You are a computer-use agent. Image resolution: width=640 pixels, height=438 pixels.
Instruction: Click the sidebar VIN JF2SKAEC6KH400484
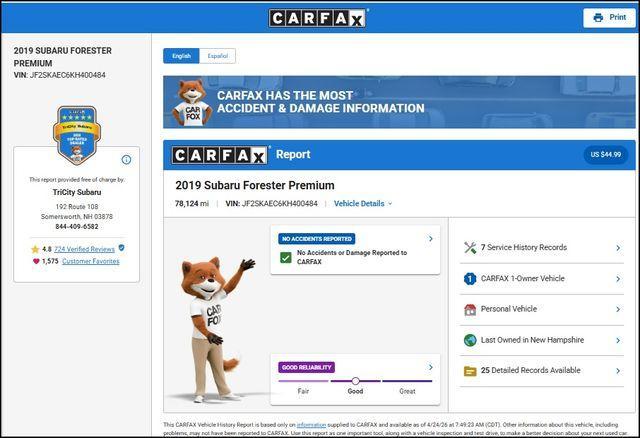pos(67,75)
